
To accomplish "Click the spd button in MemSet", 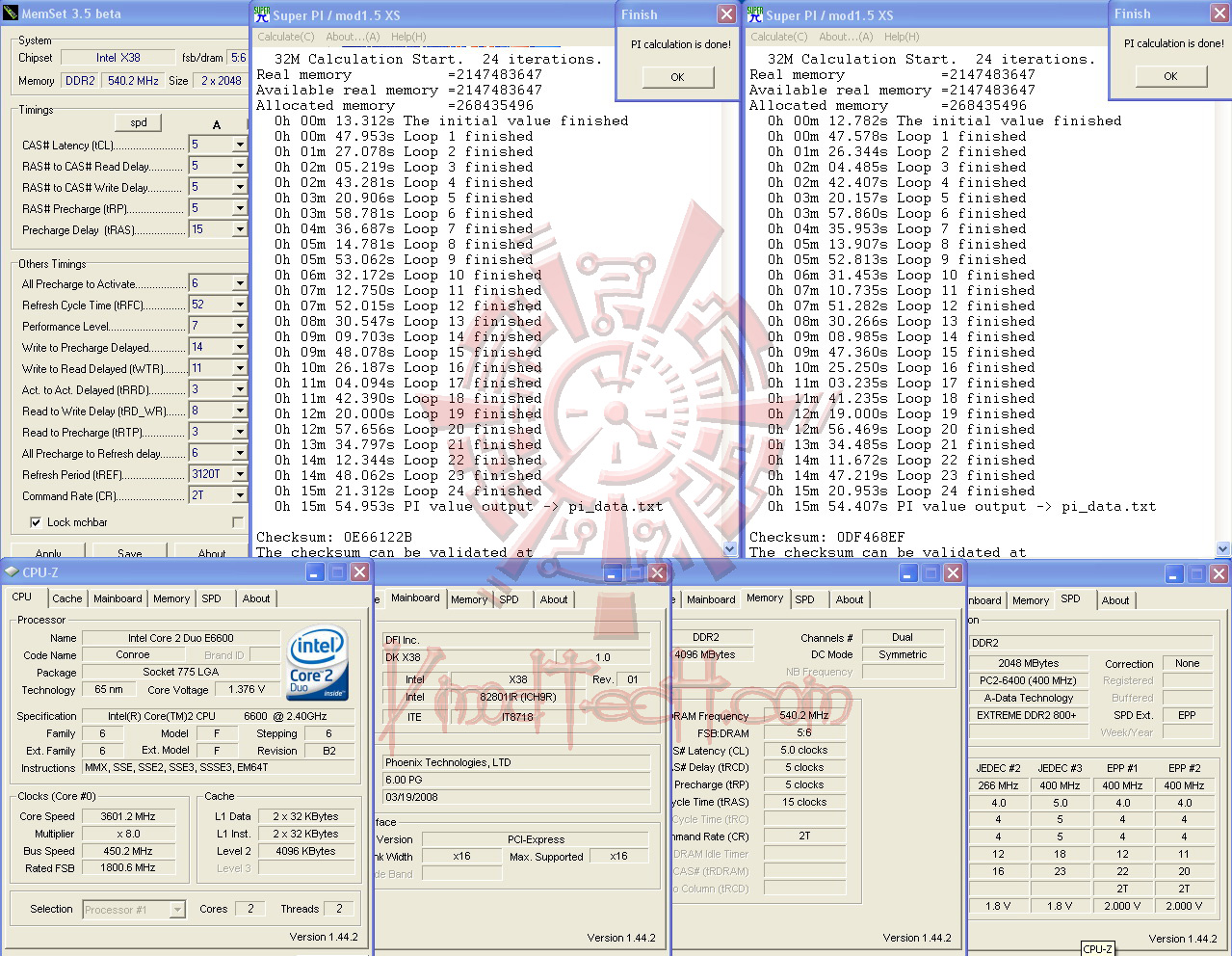I will (139, 122).
